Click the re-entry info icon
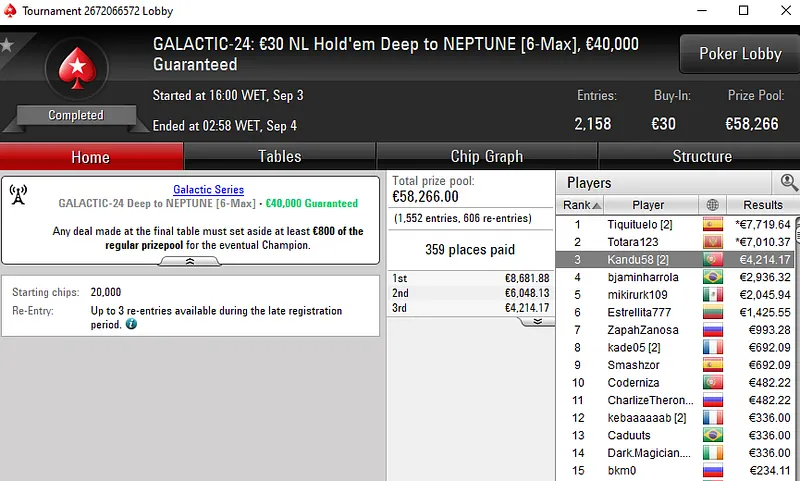 tap(131, 325)
